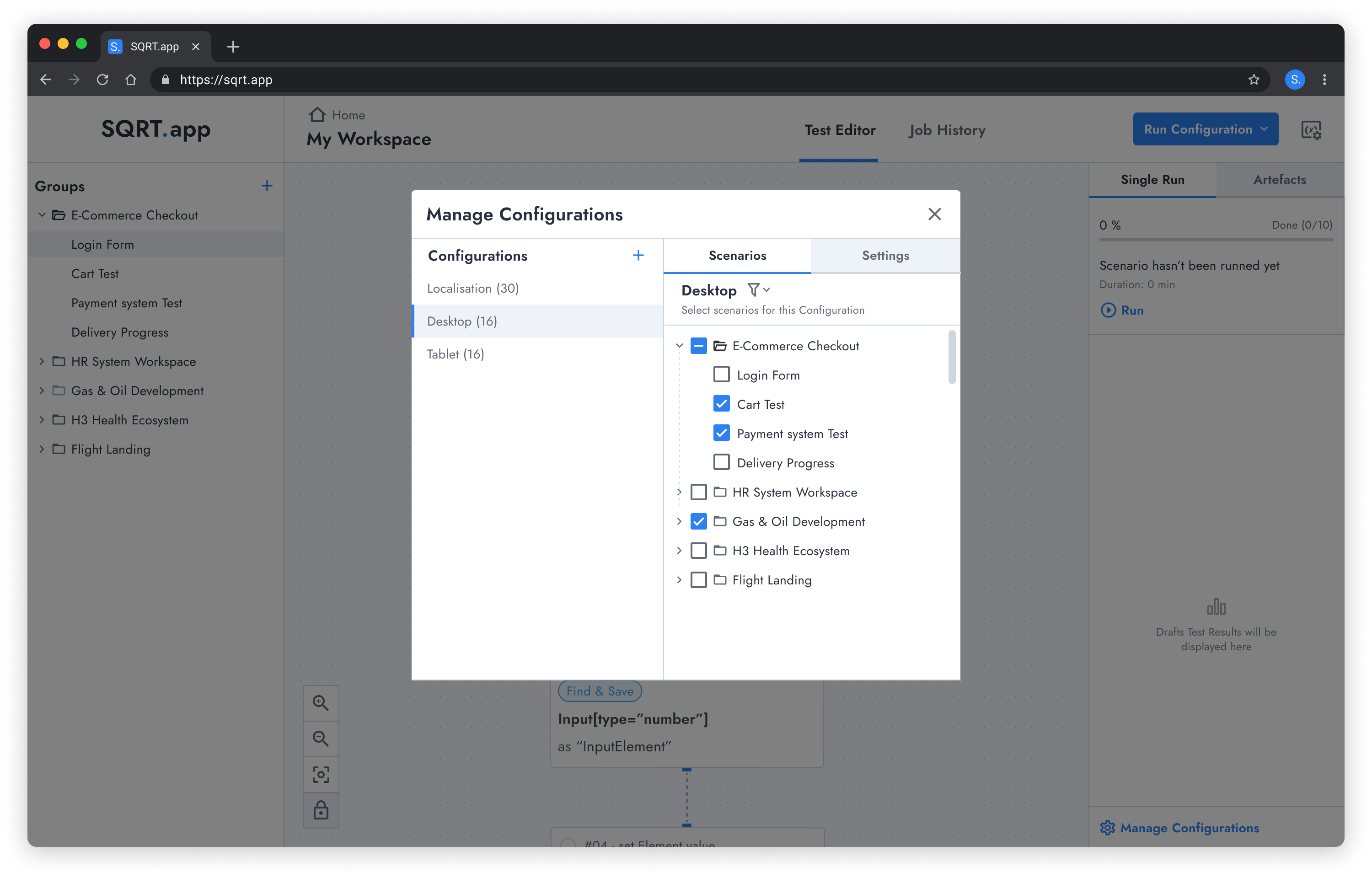
Task: Open the Run Configuration dropdown arrow
Action: (x=1264, y=129)
